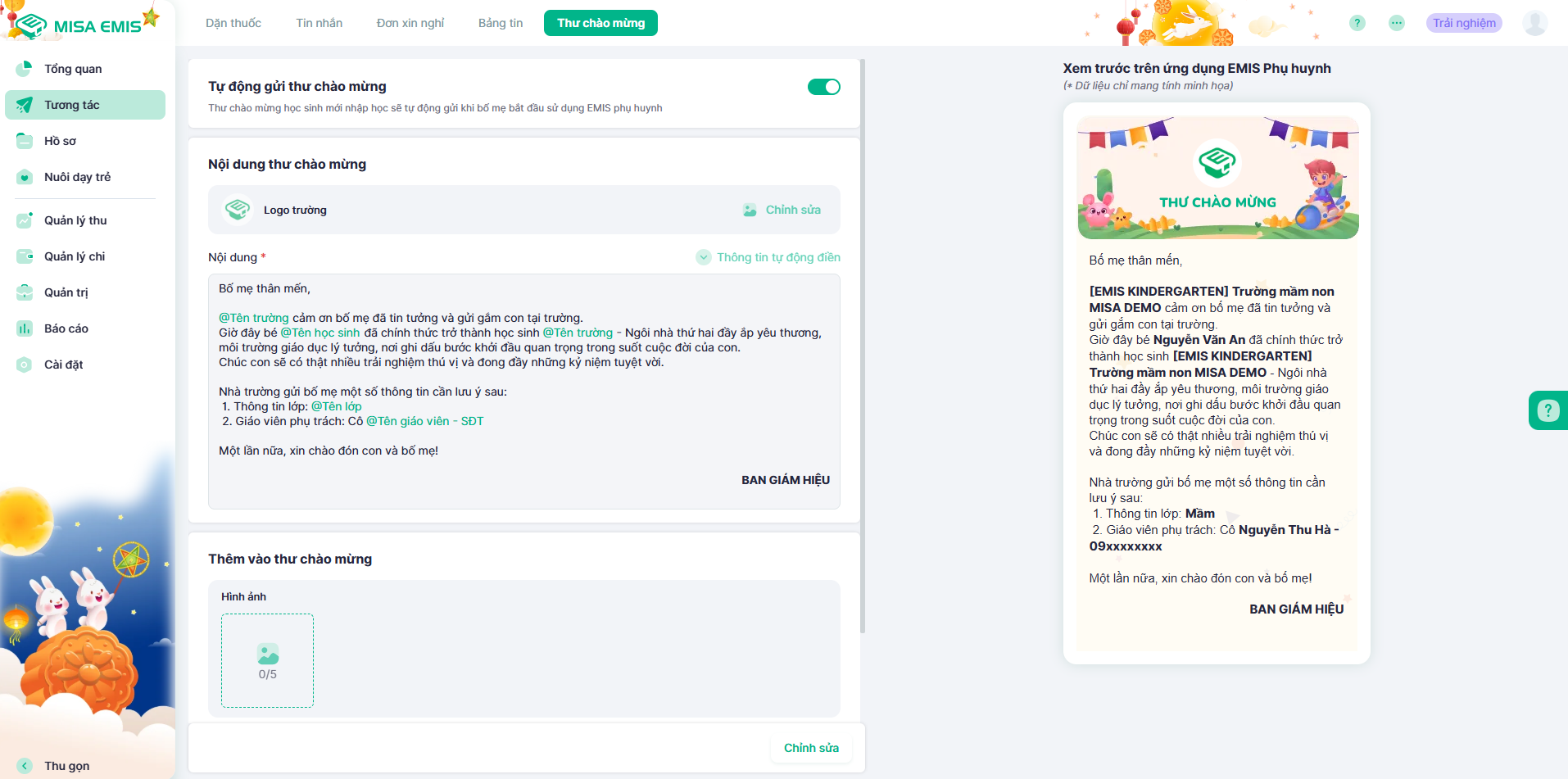Click the Báo cáo chart icon
This screenshot has width=1568, height=779.
click(x=25, y=328)
